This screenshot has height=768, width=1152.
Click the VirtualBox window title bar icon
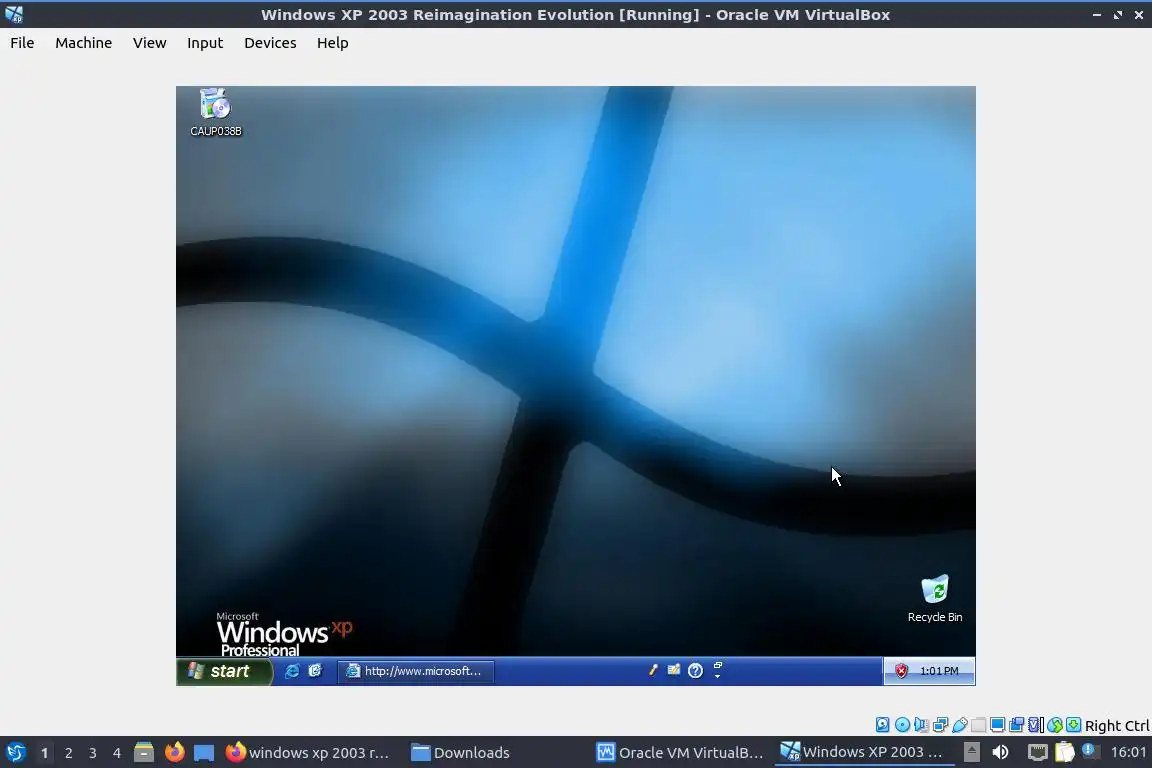(14, 14)
